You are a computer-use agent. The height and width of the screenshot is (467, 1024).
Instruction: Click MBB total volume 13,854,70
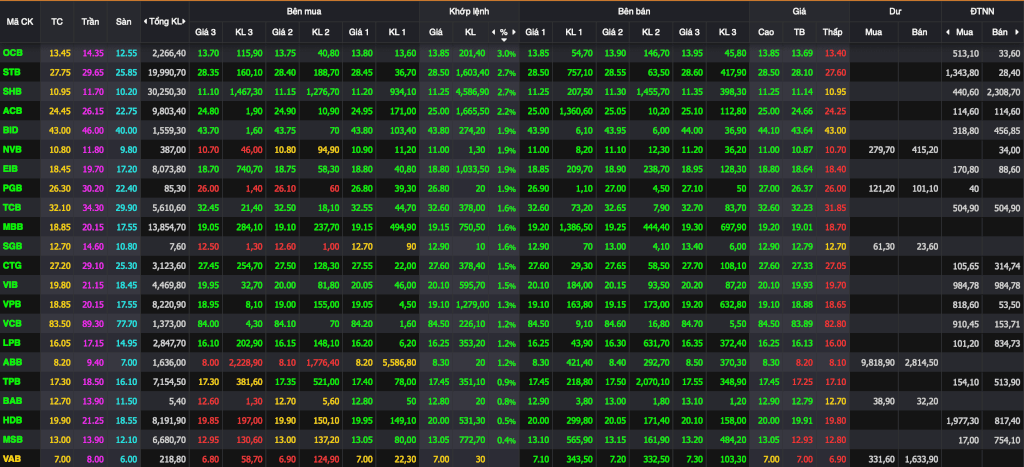[167, 227]
